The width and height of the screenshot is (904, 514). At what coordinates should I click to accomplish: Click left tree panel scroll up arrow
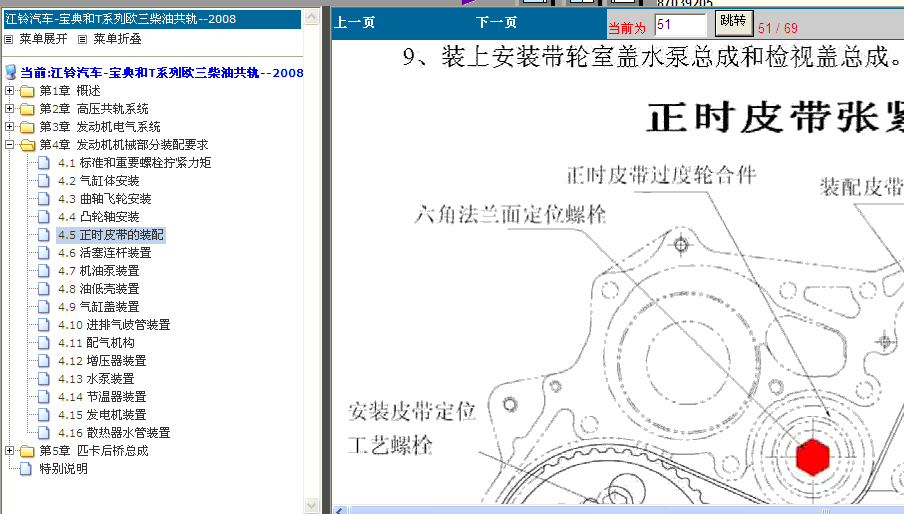coord(311,16)
